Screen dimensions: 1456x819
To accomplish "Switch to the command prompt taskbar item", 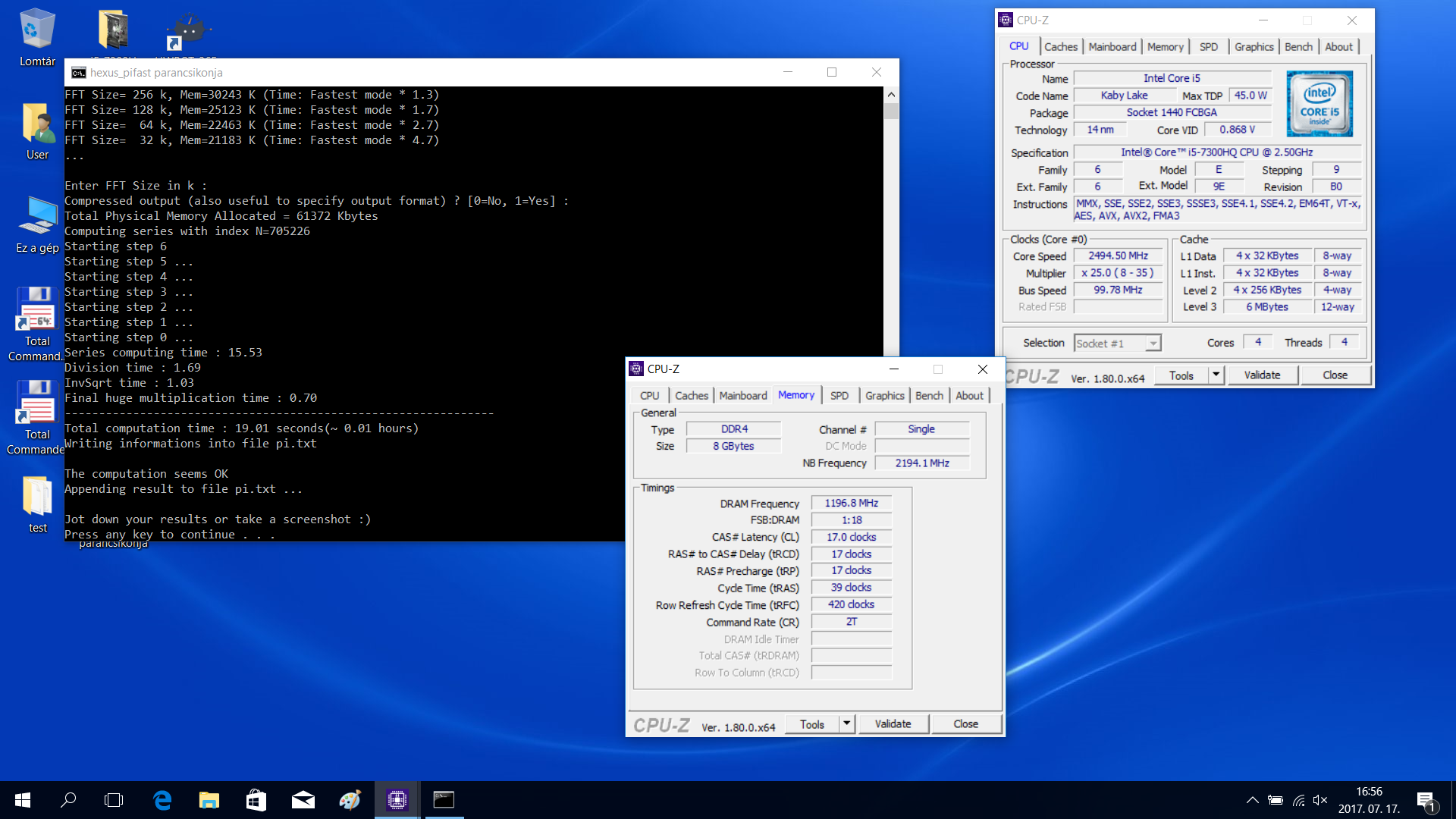I will point(444,800).
